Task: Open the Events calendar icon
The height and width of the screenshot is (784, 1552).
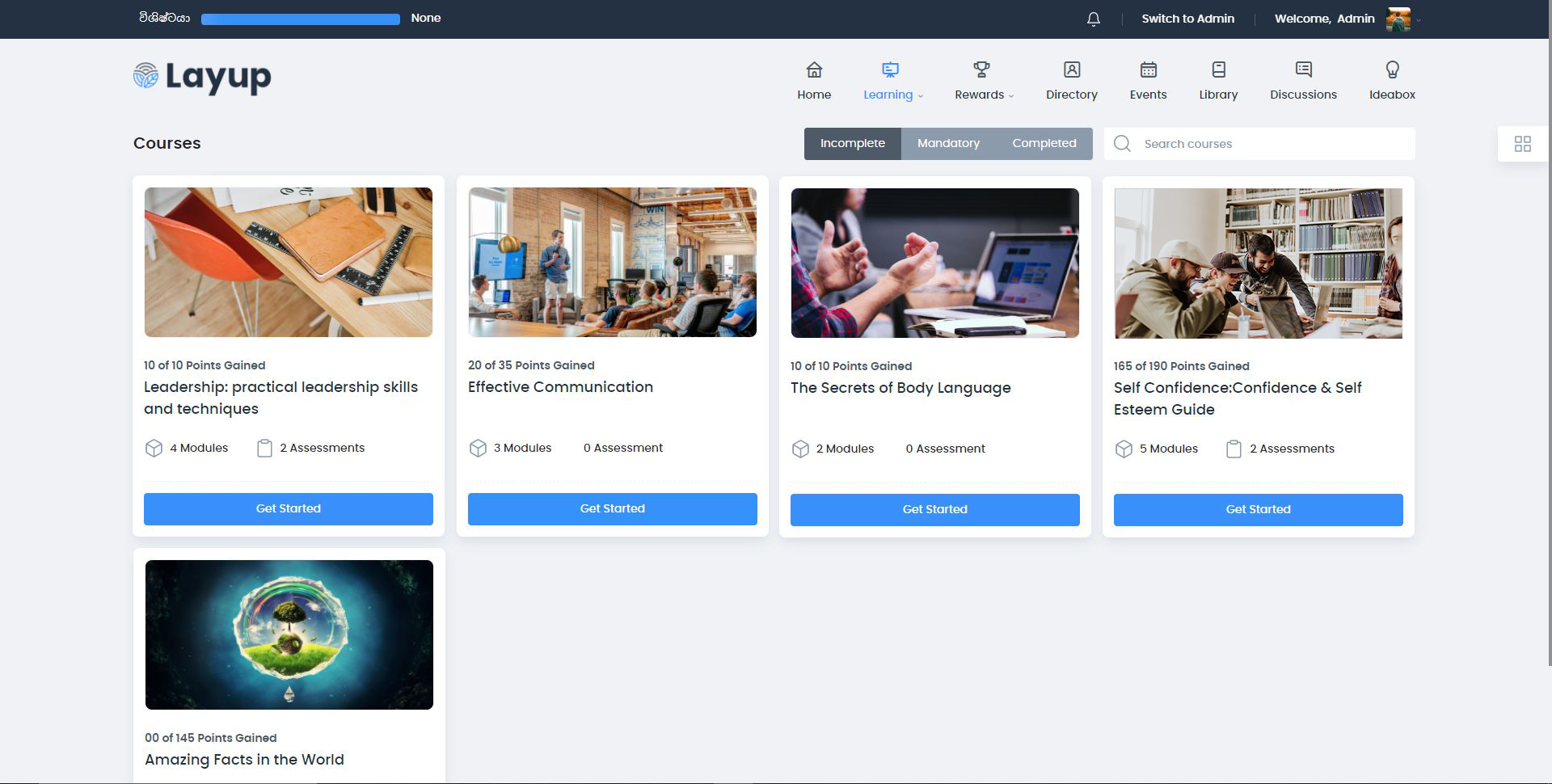Action: click(x=1148, y=70)
